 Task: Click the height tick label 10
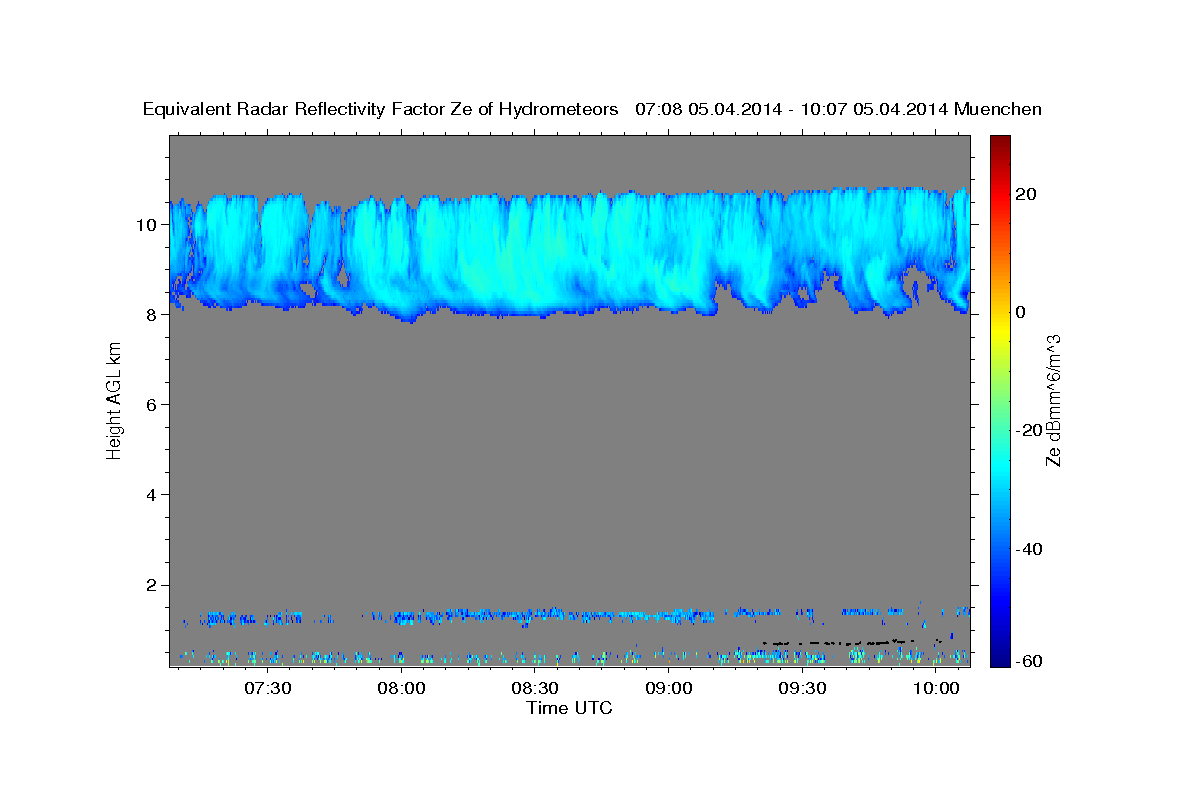tap(147, 224)
